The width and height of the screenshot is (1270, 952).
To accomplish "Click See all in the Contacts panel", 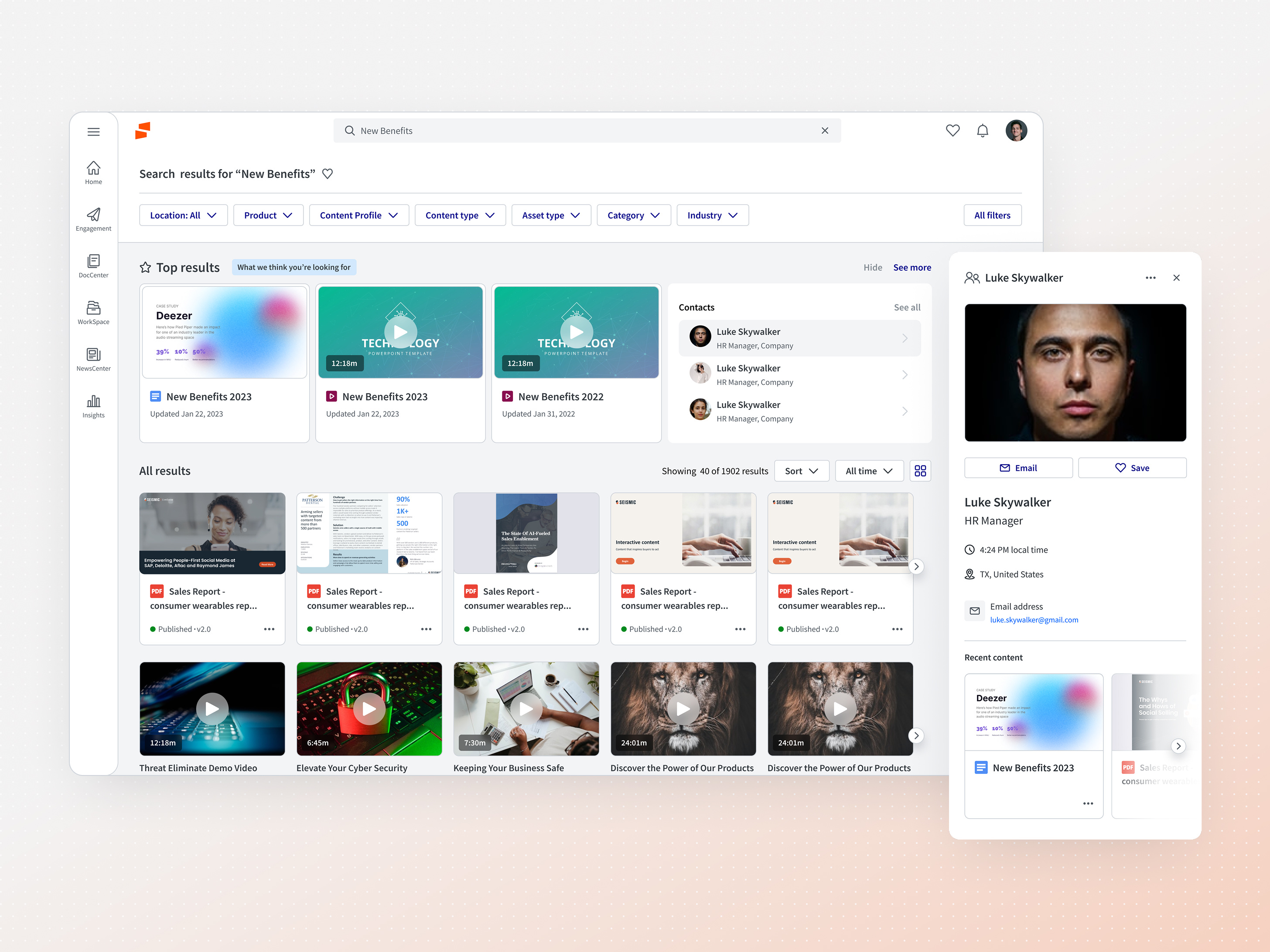I will click(907, 307).
